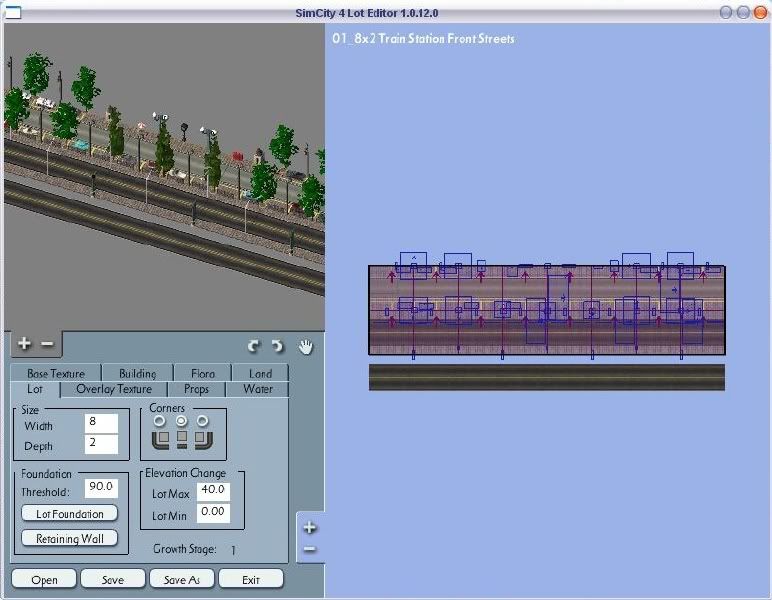Maximize the Lot Editor window
The width and height of the screenshot is (772, 600).
pyautogui.click(x=743, y=12)
